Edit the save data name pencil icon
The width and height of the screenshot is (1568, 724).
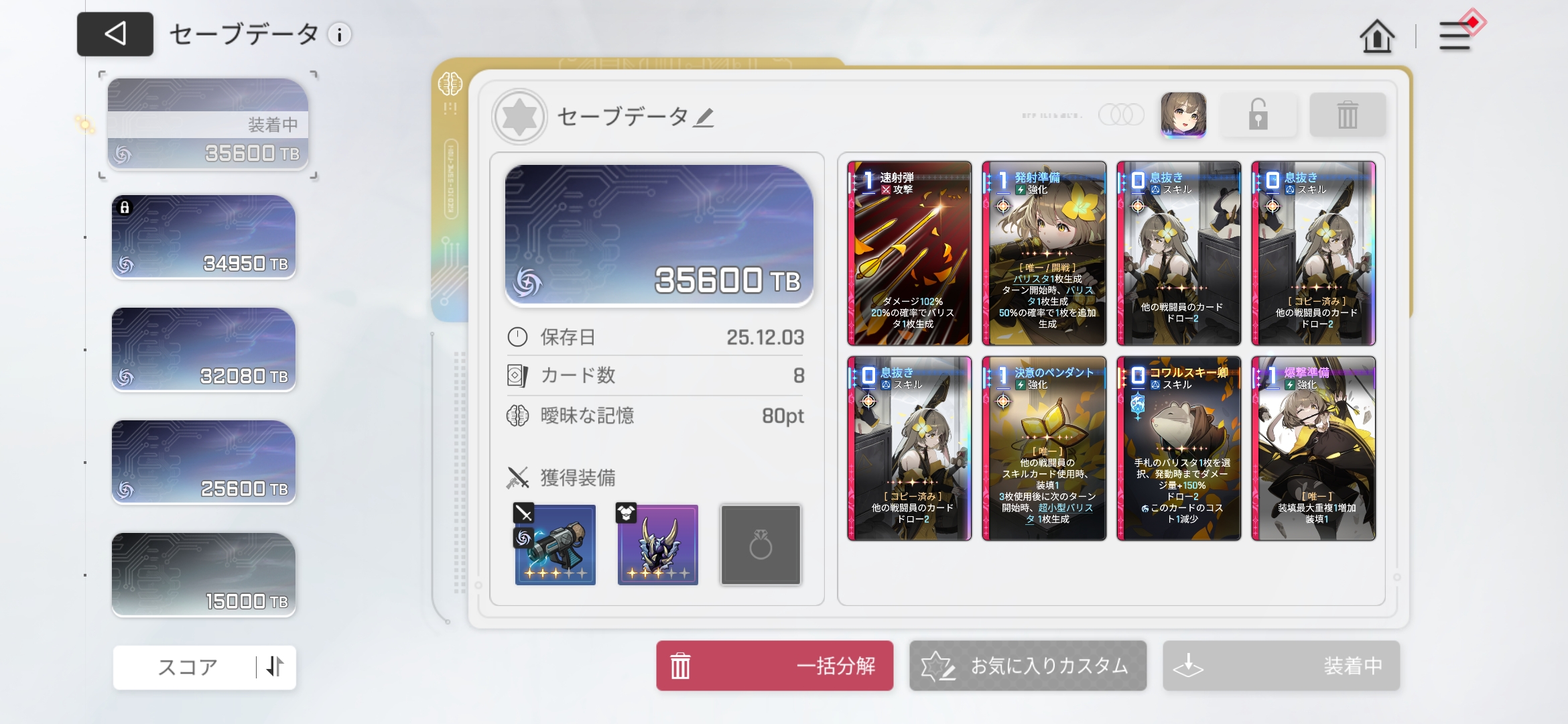(x=704, y=117)
